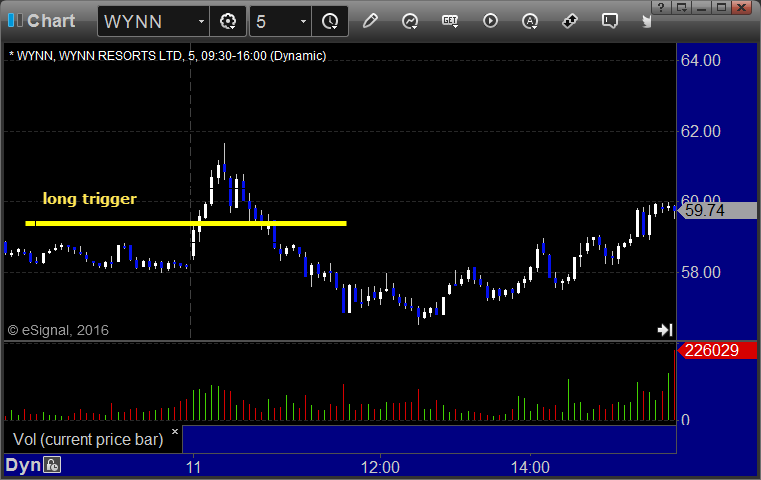Click the Chart window title label
761x480 pixels.
pos(51,21)
